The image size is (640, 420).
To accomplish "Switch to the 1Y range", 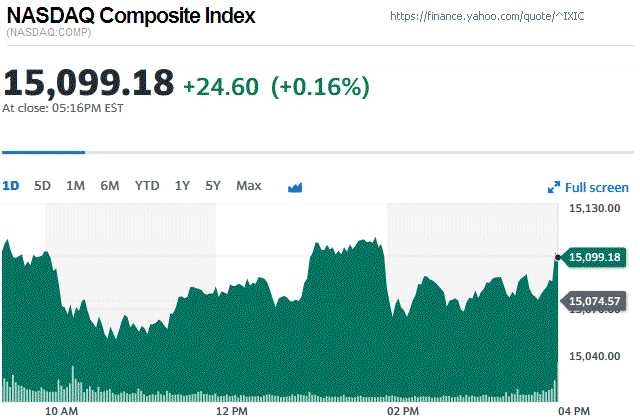I will click(182, 186).
